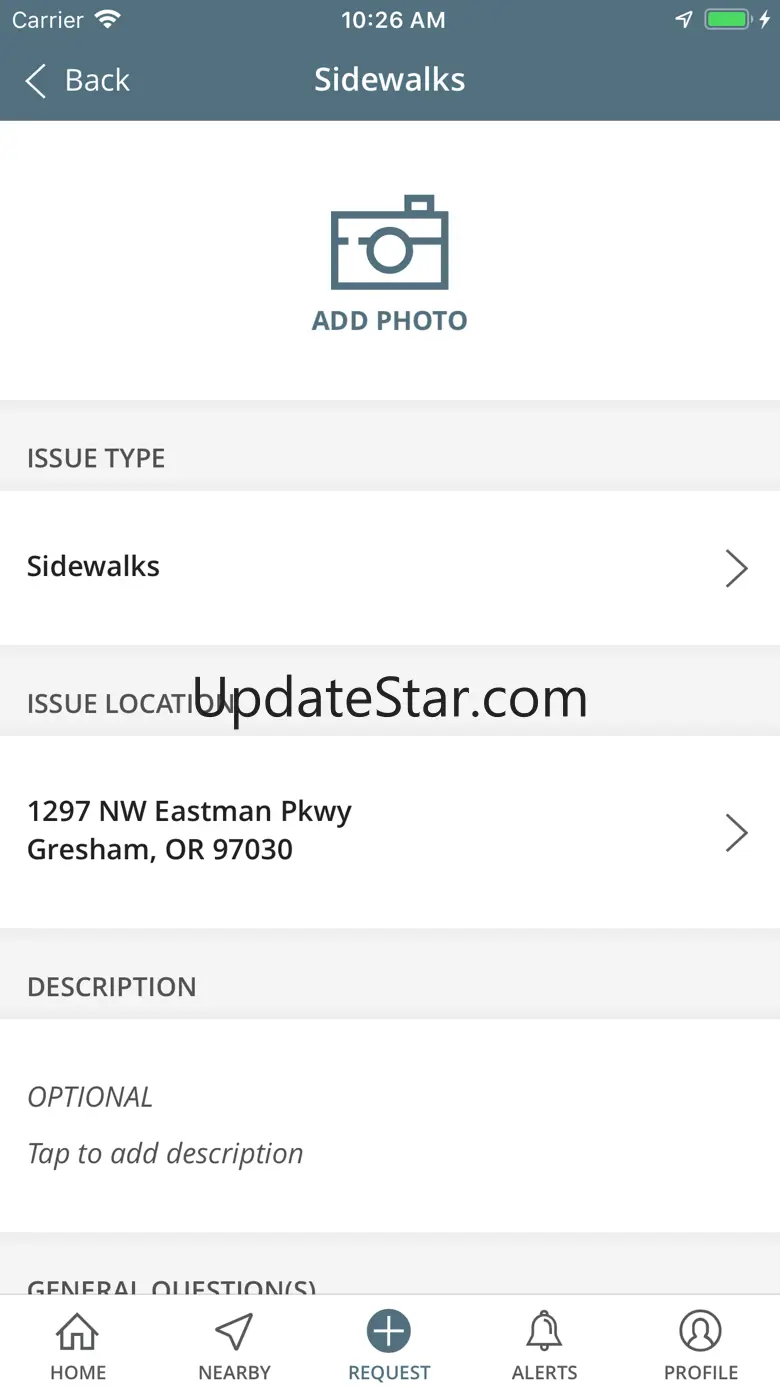Tap the battery indicator in status bar

click(x=728, y=20)
